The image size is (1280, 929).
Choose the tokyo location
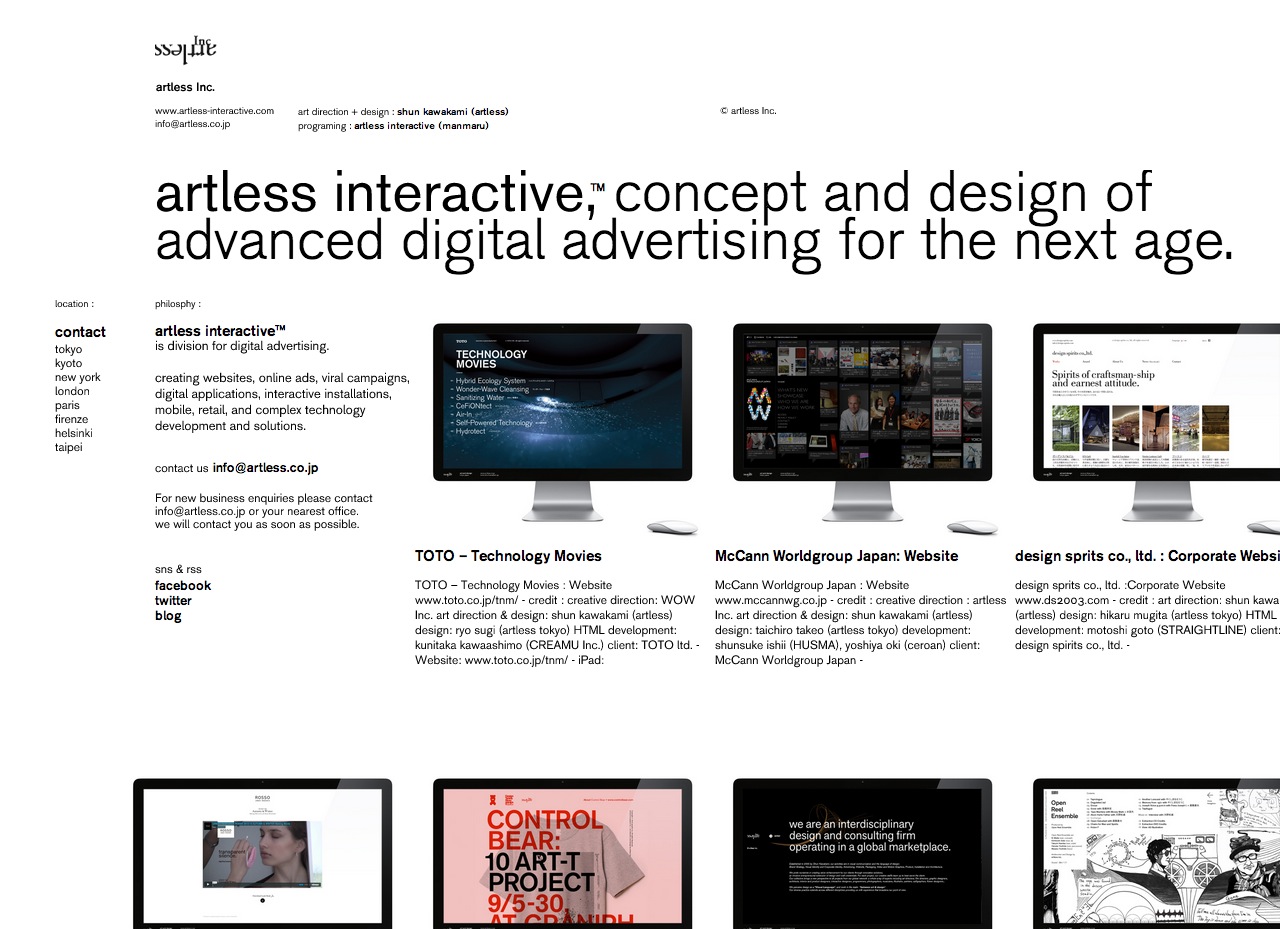(69, 349)
